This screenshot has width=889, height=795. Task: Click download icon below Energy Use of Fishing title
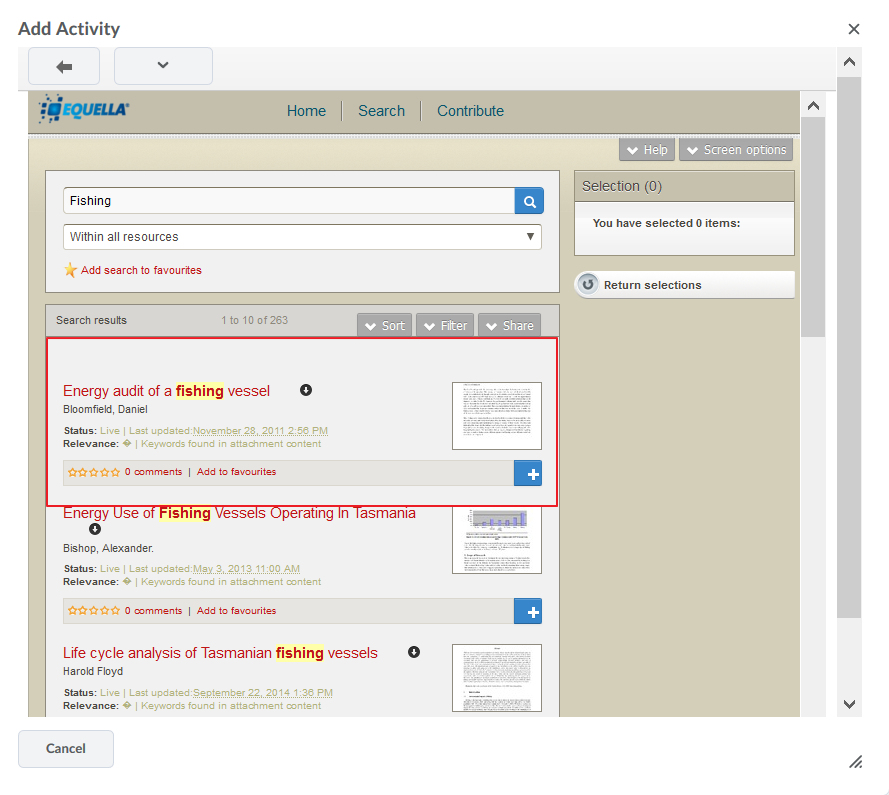(95, 529)
